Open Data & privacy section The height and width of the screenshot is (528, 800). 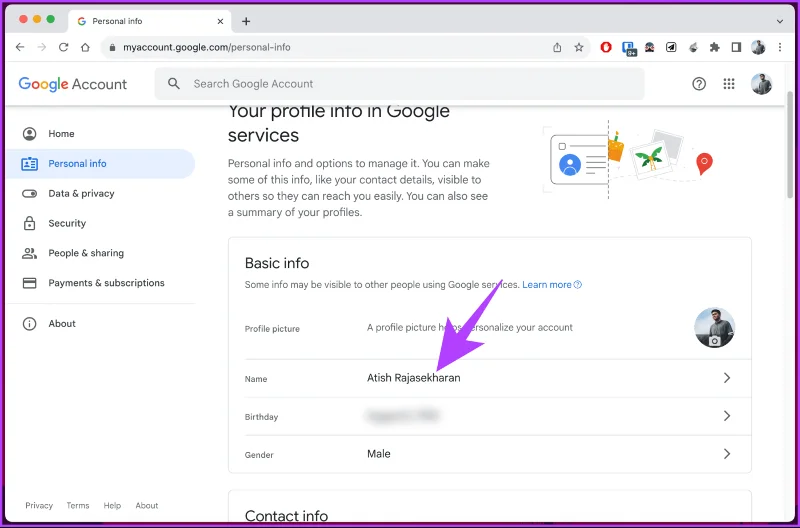[x=100, y=193]
